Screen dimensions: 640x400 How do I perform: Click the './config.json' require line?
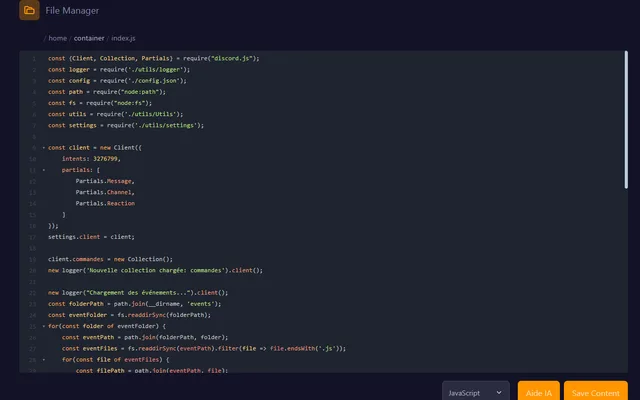(x=117, y=81)
